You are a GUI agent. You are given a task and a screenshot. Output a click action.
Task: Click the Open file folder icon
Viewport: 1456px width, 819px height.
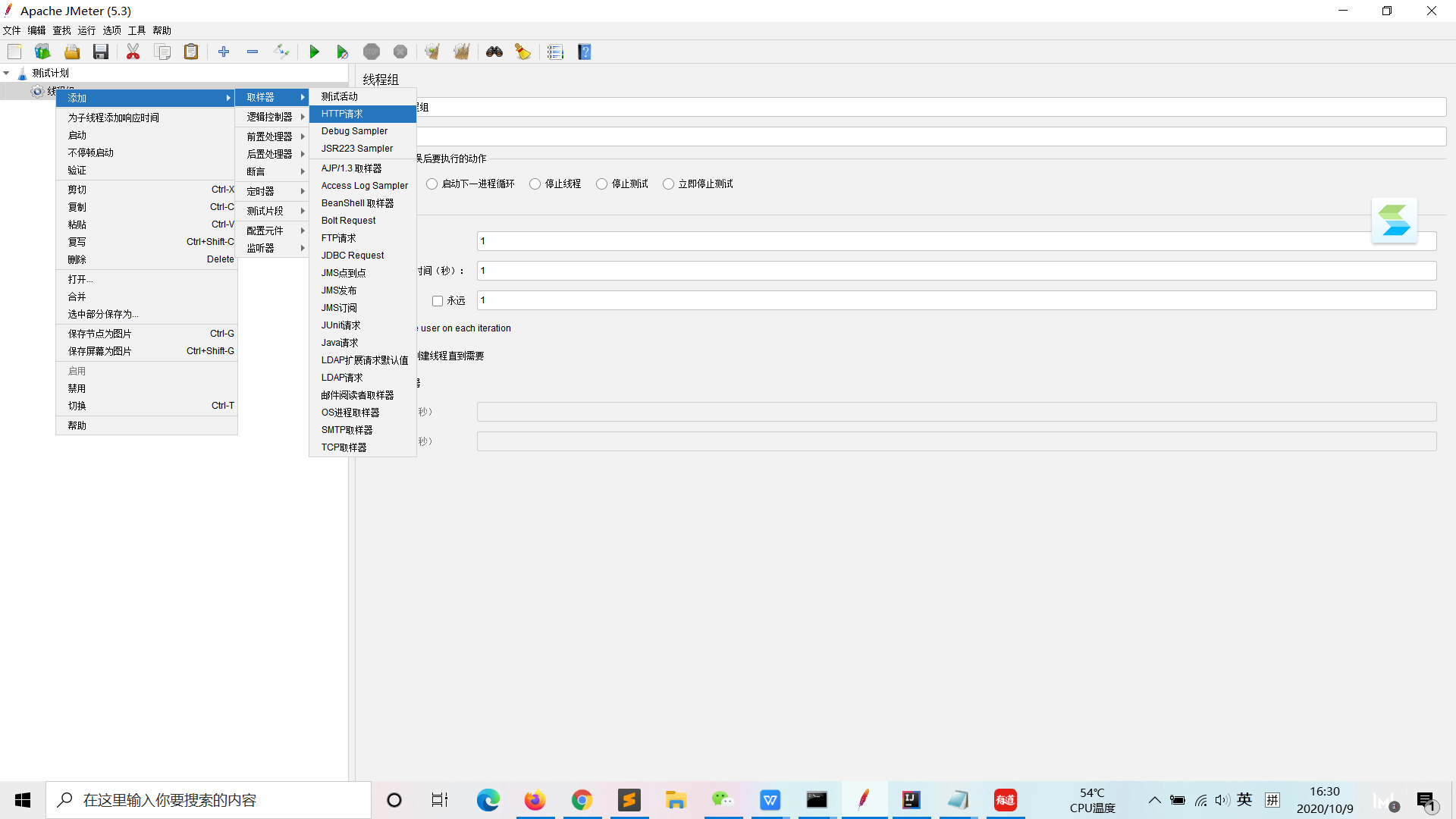coord(72,52)
